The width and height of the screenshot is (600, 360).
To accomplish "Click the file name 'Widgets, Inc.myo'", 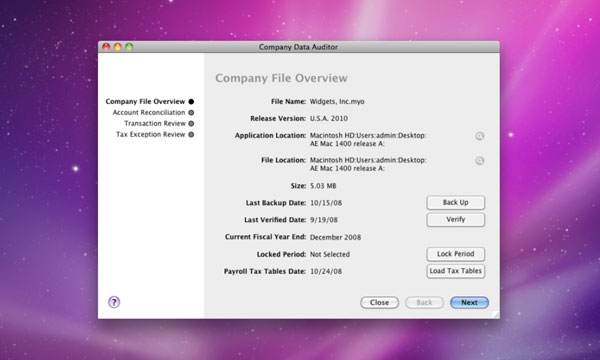I will click(337, 102).
